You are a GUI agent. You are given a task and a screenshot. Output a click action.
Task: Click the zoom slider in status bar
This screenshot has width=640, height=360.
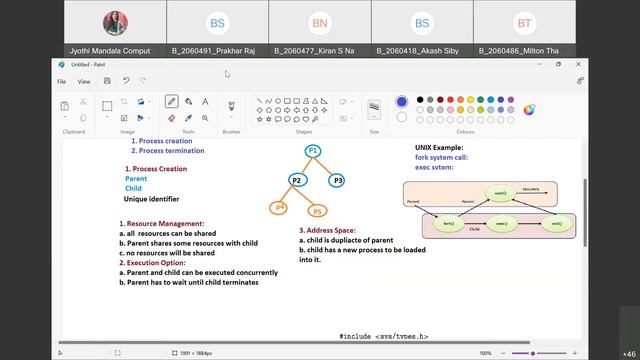tap(539, 353)
